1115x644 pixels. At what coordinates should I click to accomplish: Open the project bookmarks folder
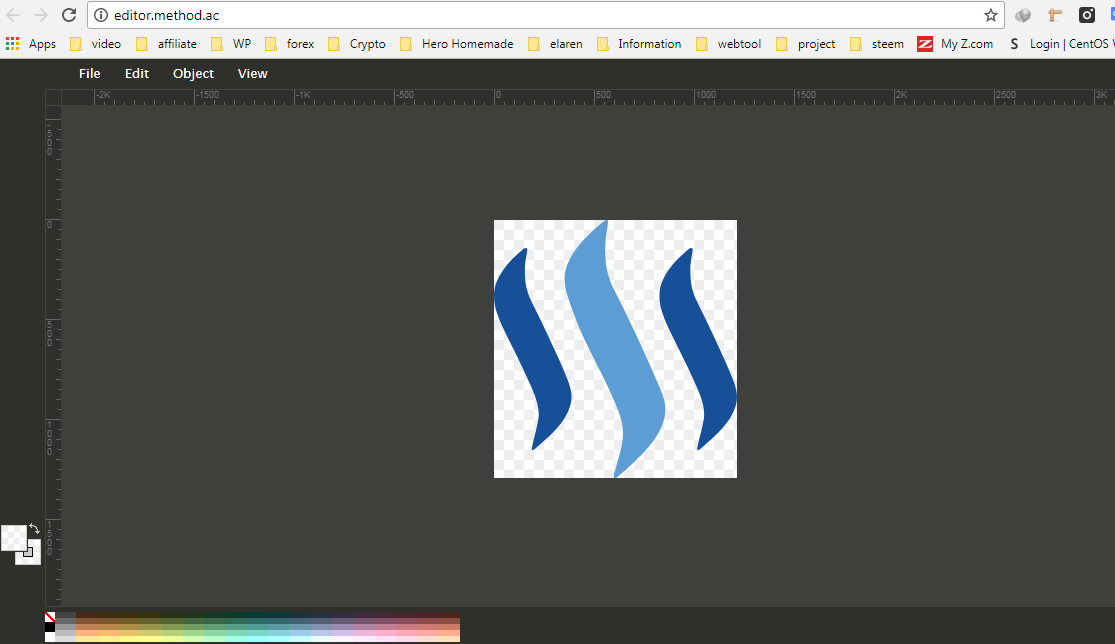(805, 44)
